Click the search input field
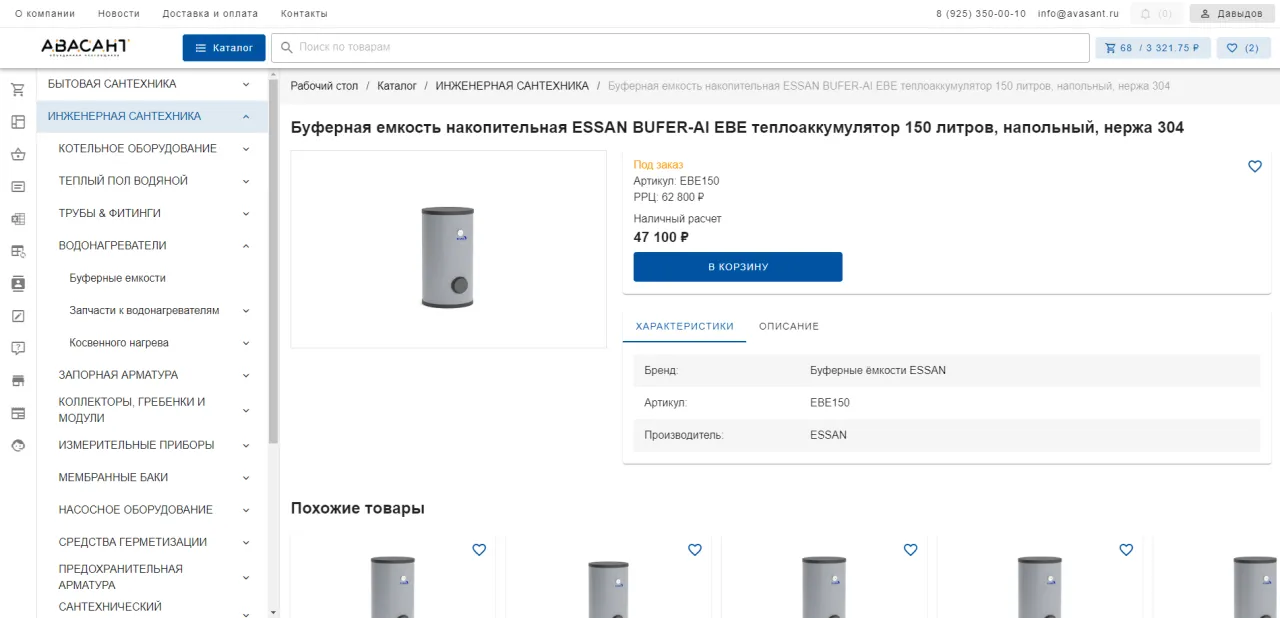Viewport: 1280px width, 618px height. tap(600, 46)
